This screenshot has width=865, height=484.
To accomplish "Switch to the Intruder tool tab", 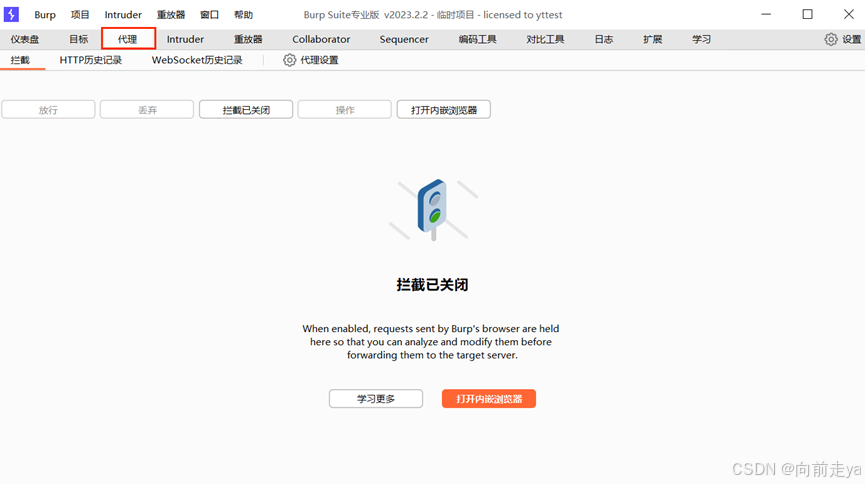I will tap(185, 39).
